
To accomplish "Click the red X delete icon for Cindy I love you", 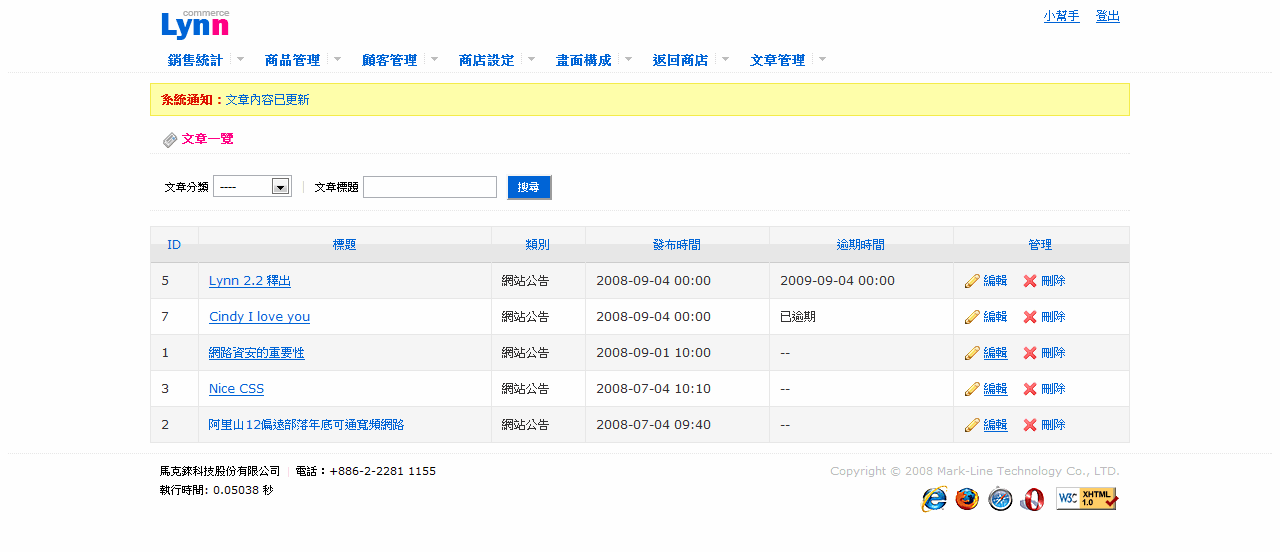I will [x=1030, y=317].
